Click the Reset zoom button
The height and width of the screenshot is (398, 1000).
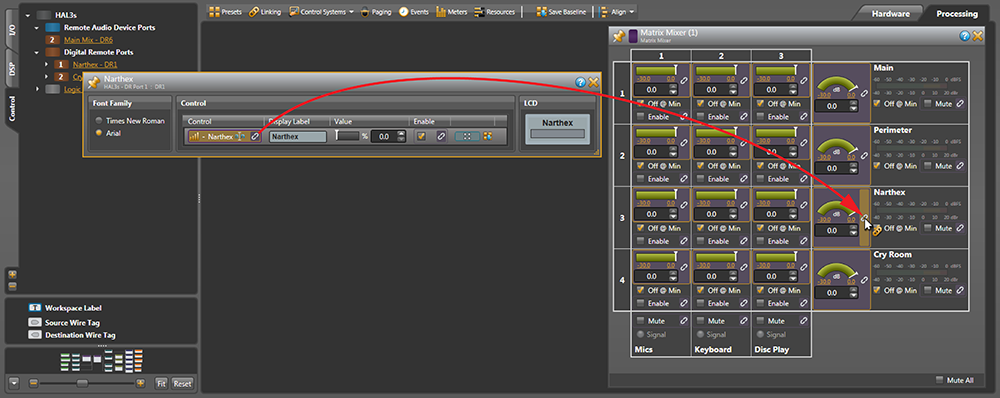pos(182,383)
